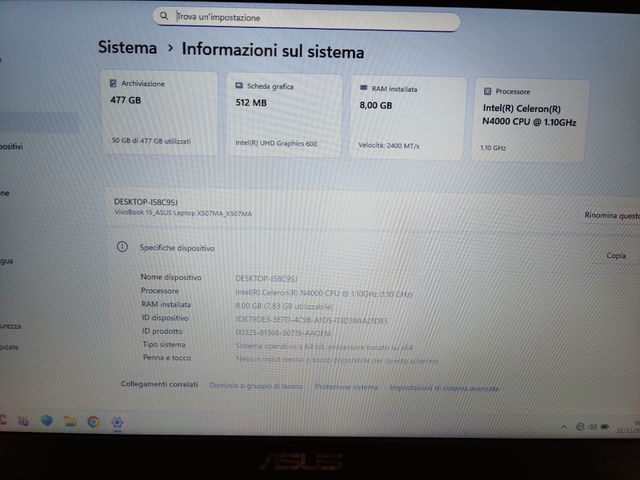The width and height of the screenshot is (640, 480).
Task: Click the Archiviazione storage icon
Action: tap(113, 83)
